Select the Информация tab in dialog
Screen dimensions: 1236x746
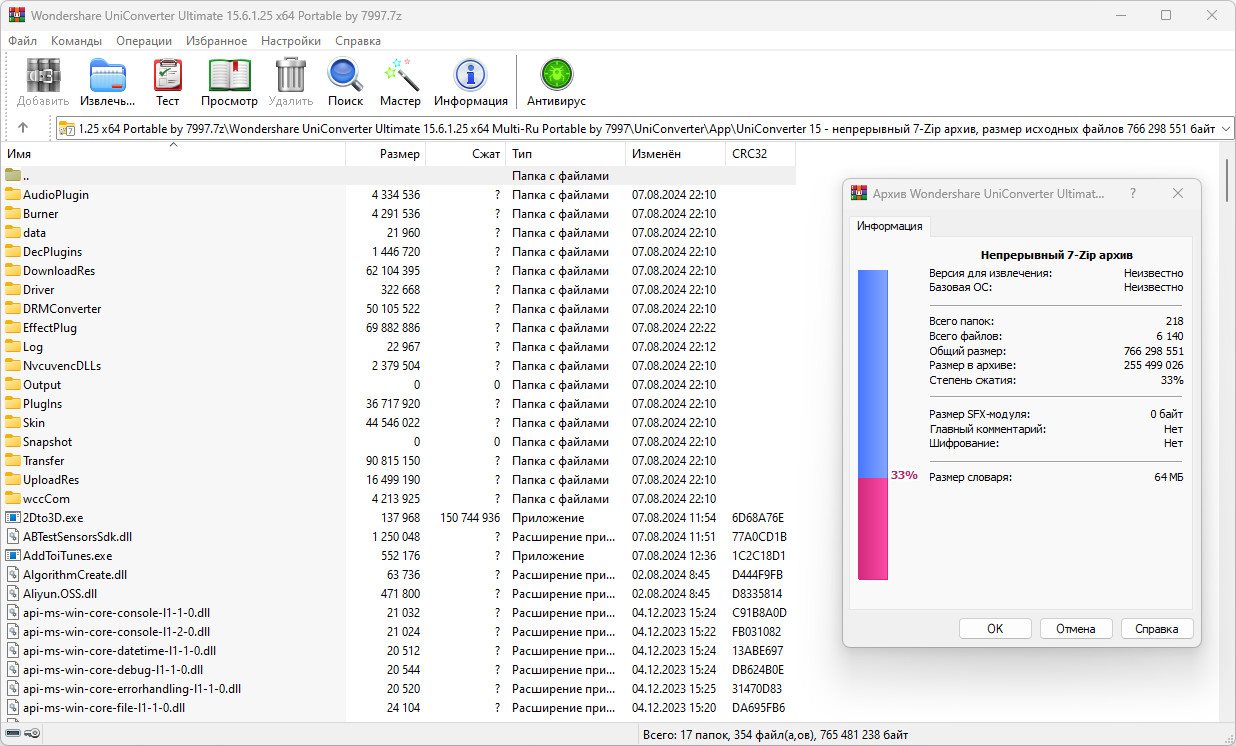pyautogui.click(x=889, y=226)
